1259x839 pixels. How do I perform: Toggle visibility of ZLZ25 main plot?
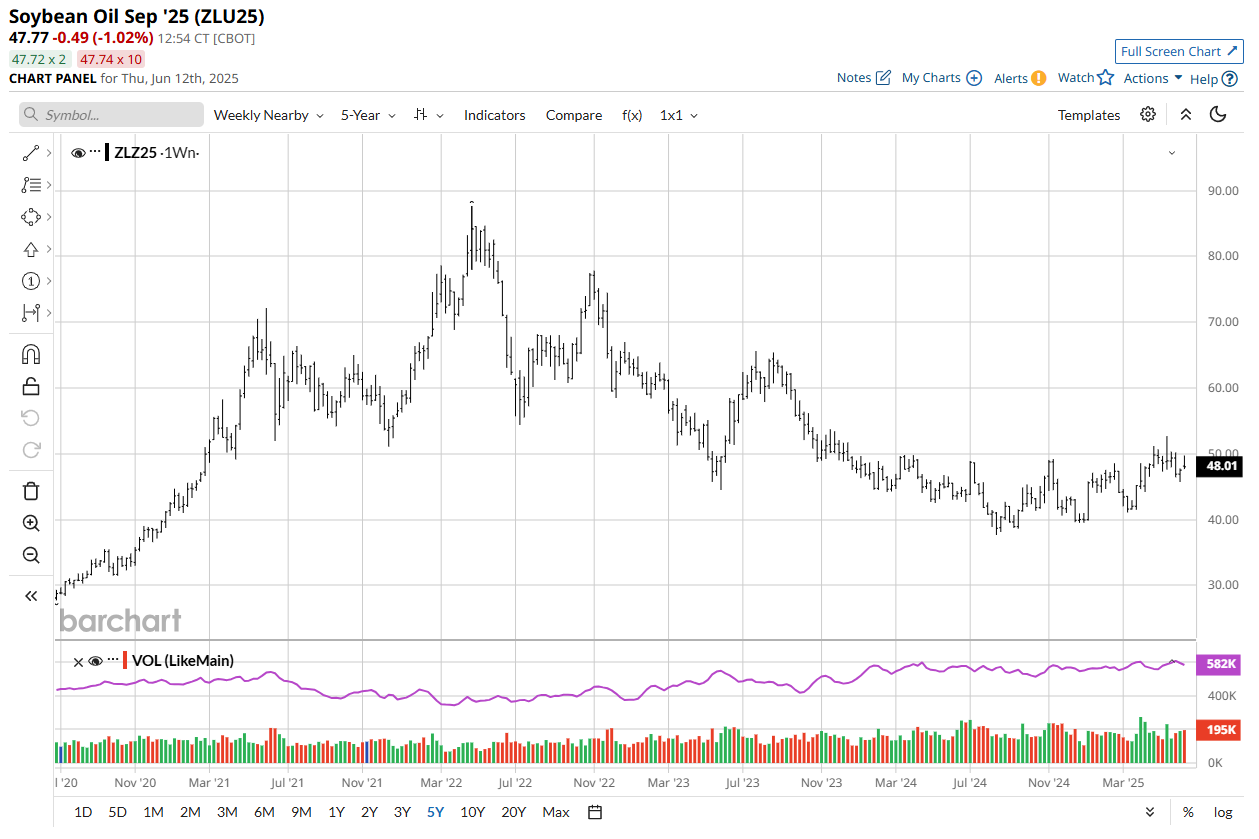pyautogui.click(x=78, y=152)
